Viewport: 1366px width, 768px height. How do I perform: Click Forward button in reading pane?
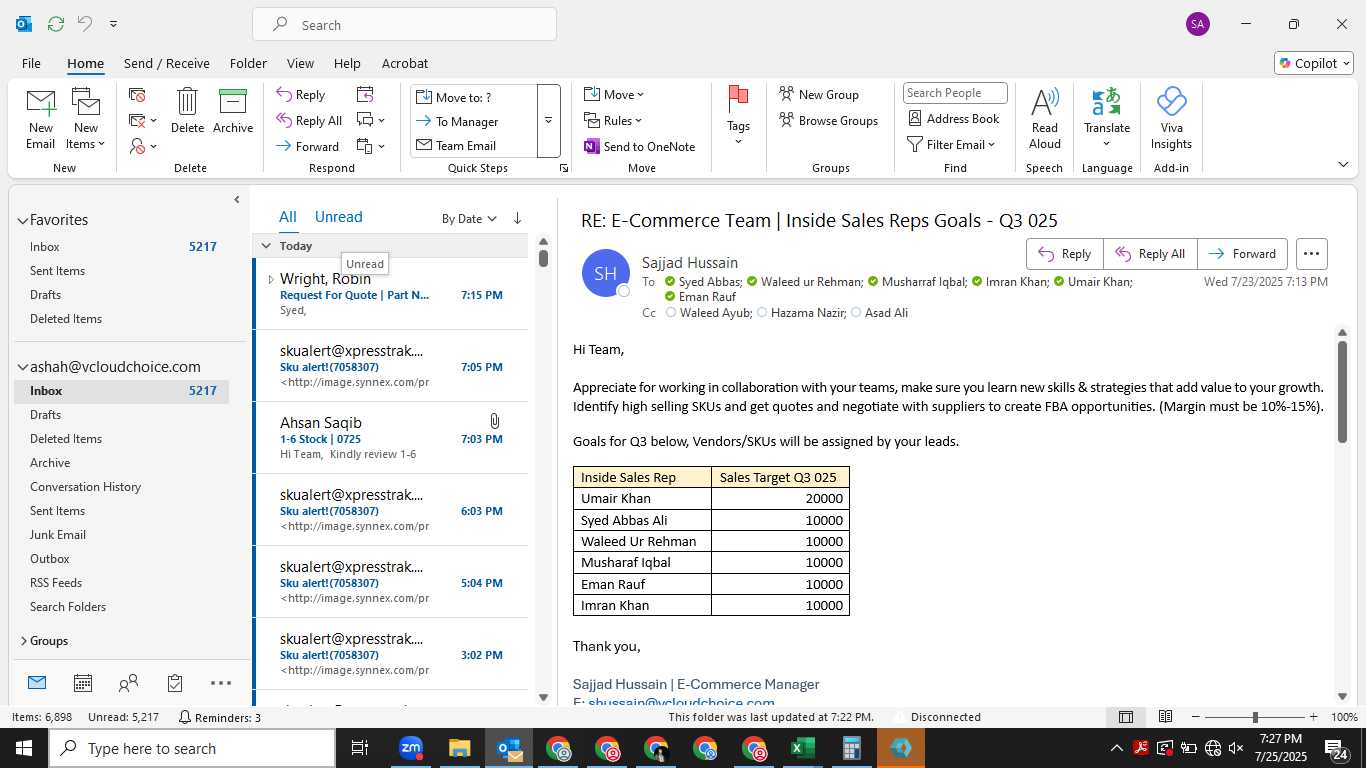coord(1242,254)
